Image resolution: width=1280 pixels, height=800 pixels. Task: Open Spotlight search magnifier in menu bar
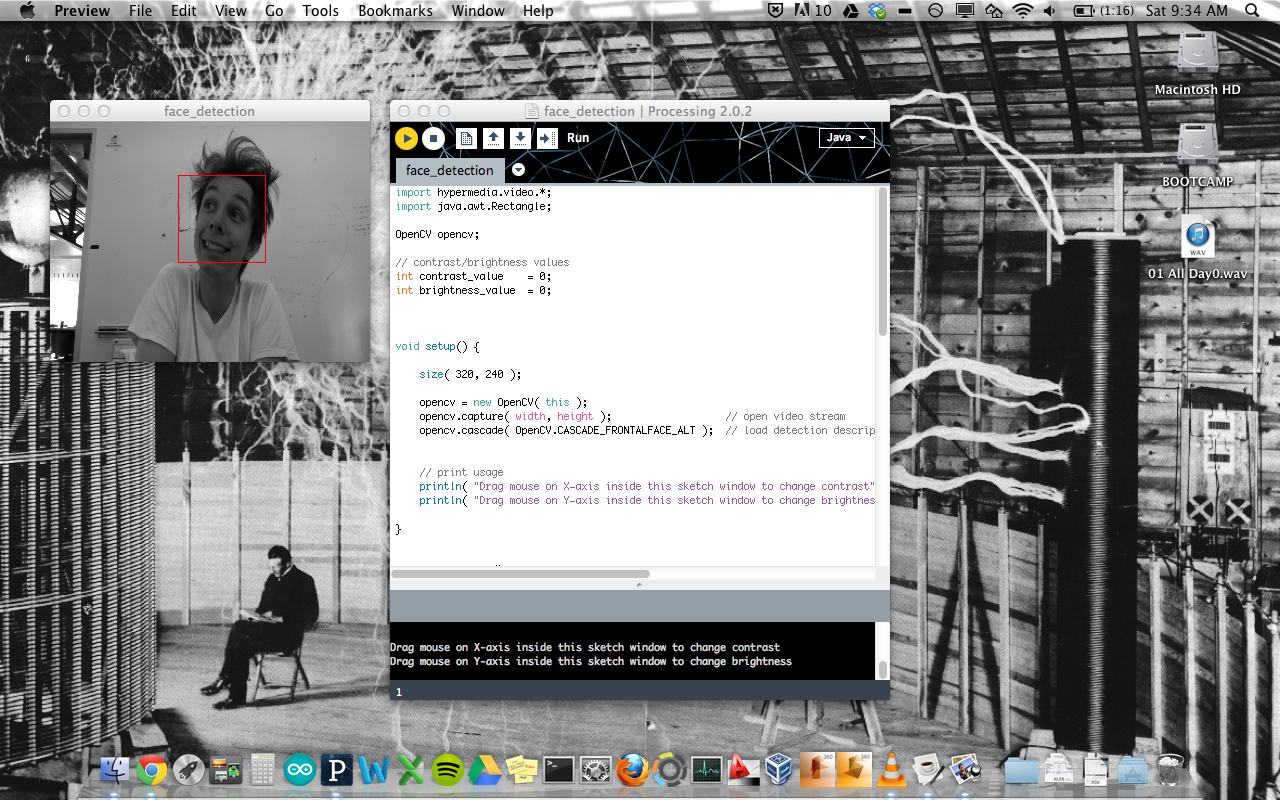click(x=1253, y=11)
